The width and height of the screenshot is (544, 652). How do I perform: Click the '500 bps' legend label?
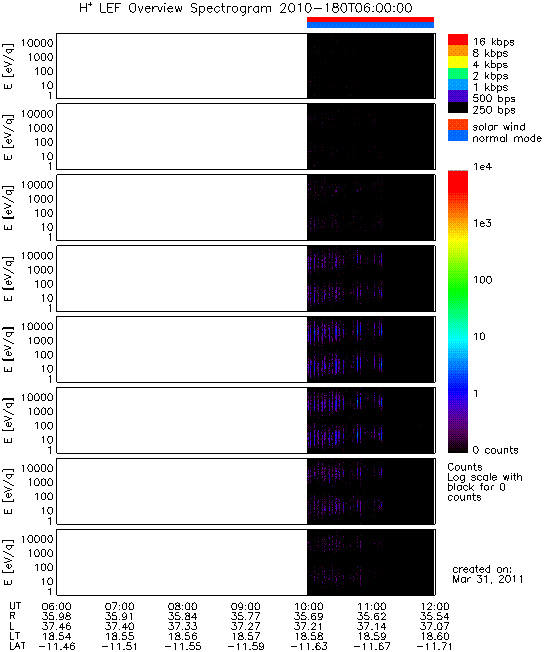[494, 99]
